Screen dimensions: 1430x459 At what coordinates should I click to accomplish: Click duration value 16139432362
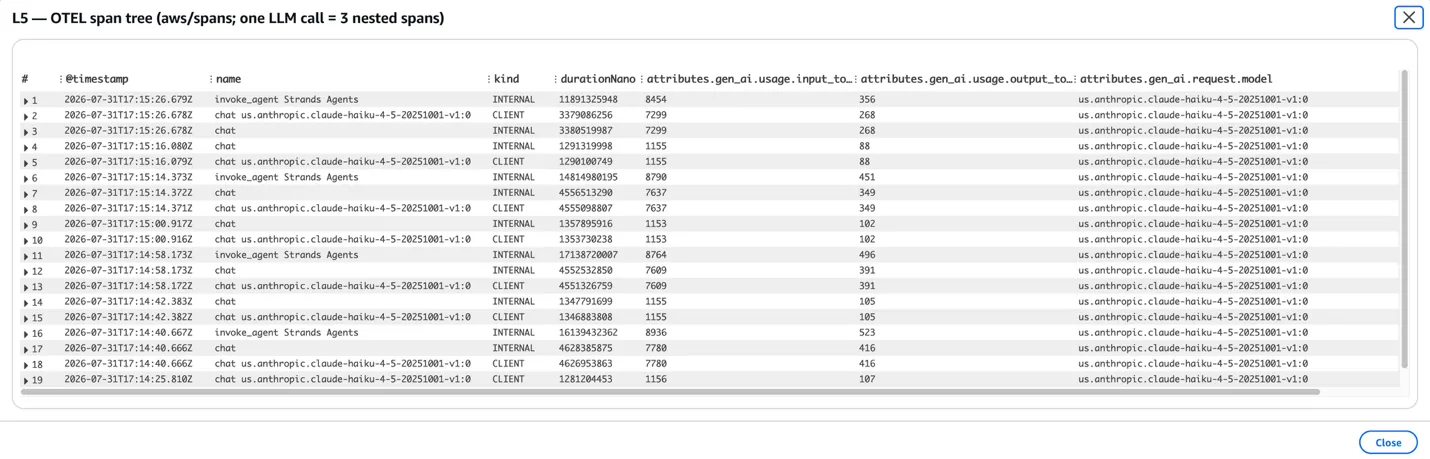[x=588, y=332]
